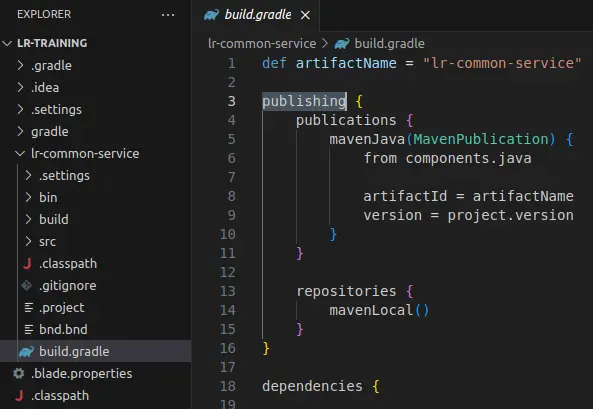Expand the build folder
Viewport: 593px width, 409px height.
pyautogui.click(x=28, y=219)
